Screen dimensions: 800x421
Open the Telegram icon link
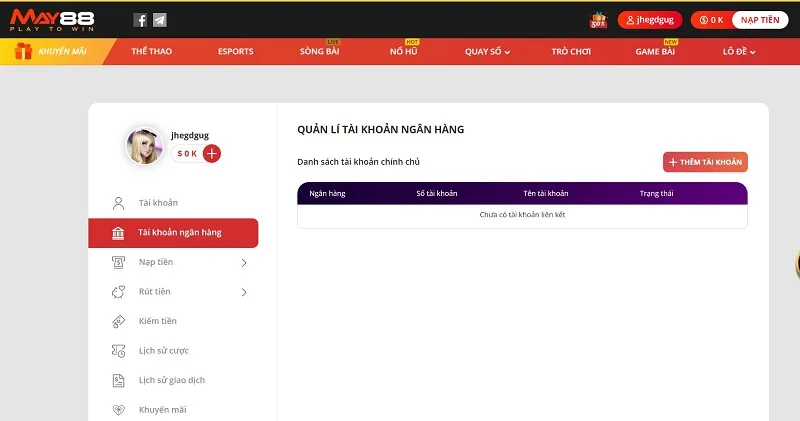160,20
